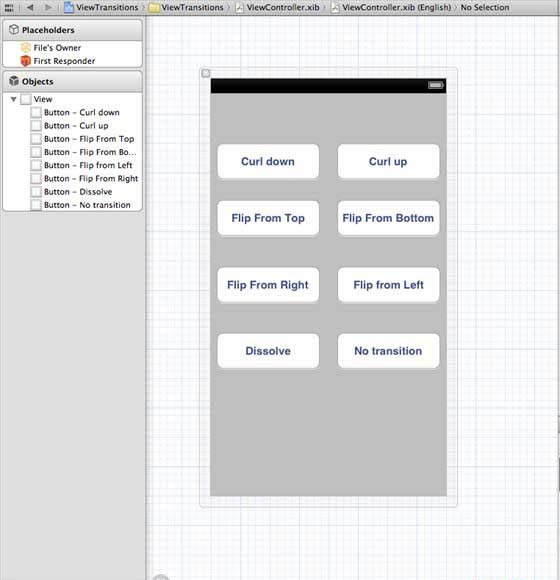The image size is (560, 580).
Task: Go forward with the right arrow
Action: point(48,7)
